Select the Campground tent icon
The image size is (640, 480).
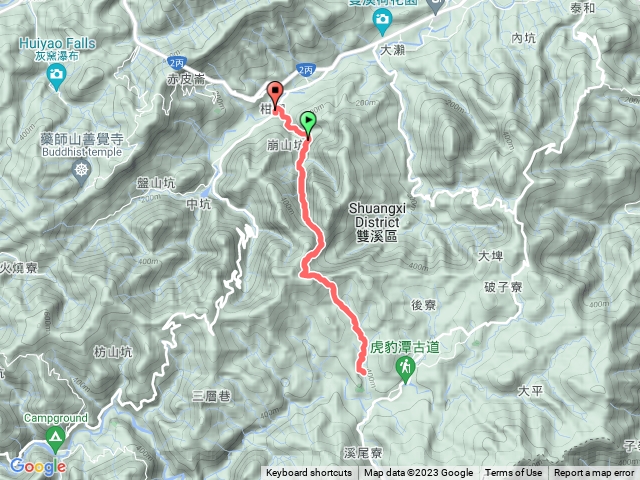pos(56,438)
